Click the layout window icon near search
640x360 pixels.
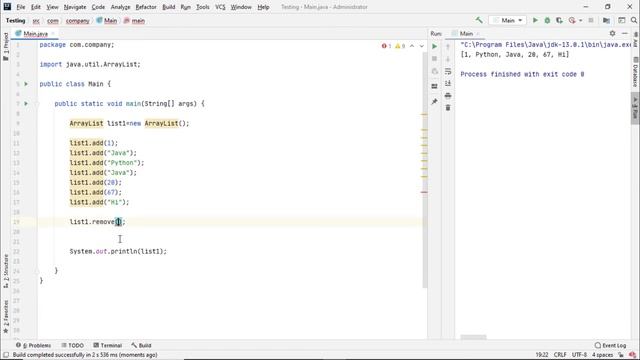(622, 20)
